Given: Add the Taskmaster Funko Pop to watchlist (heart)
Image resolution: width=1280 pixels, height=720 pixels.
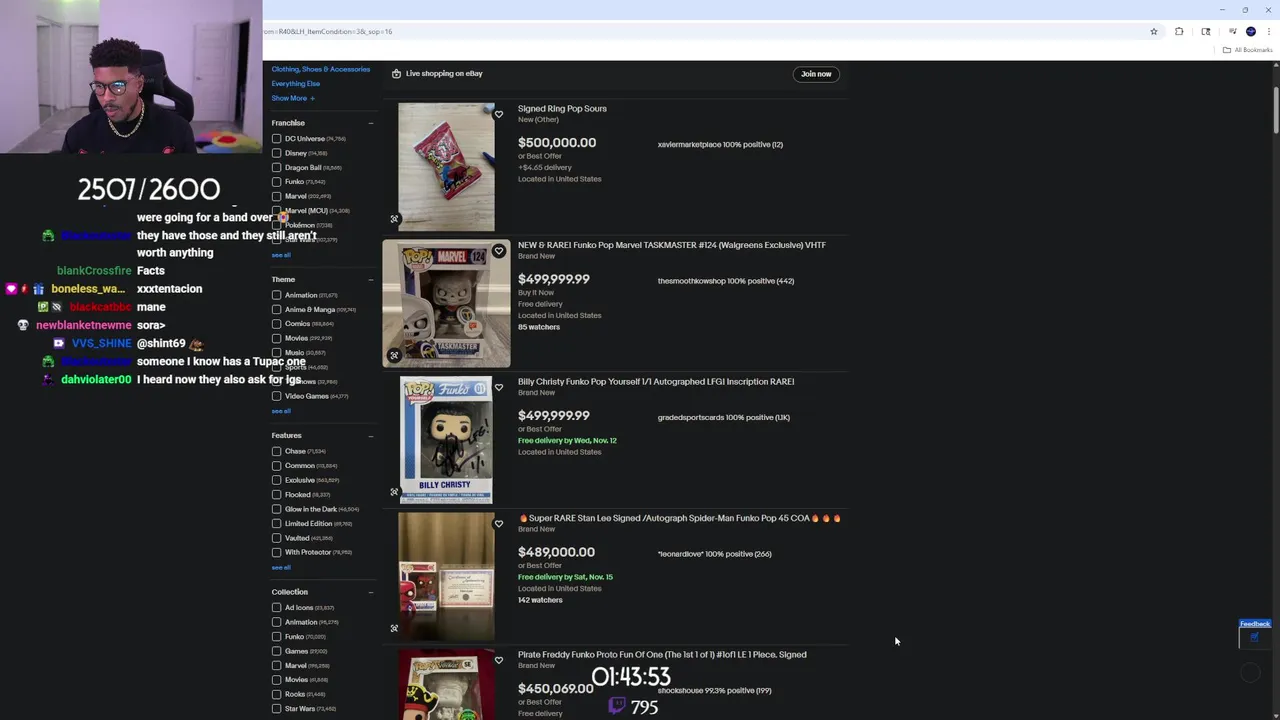Looking at the screenshot, I should pos(498,251).
